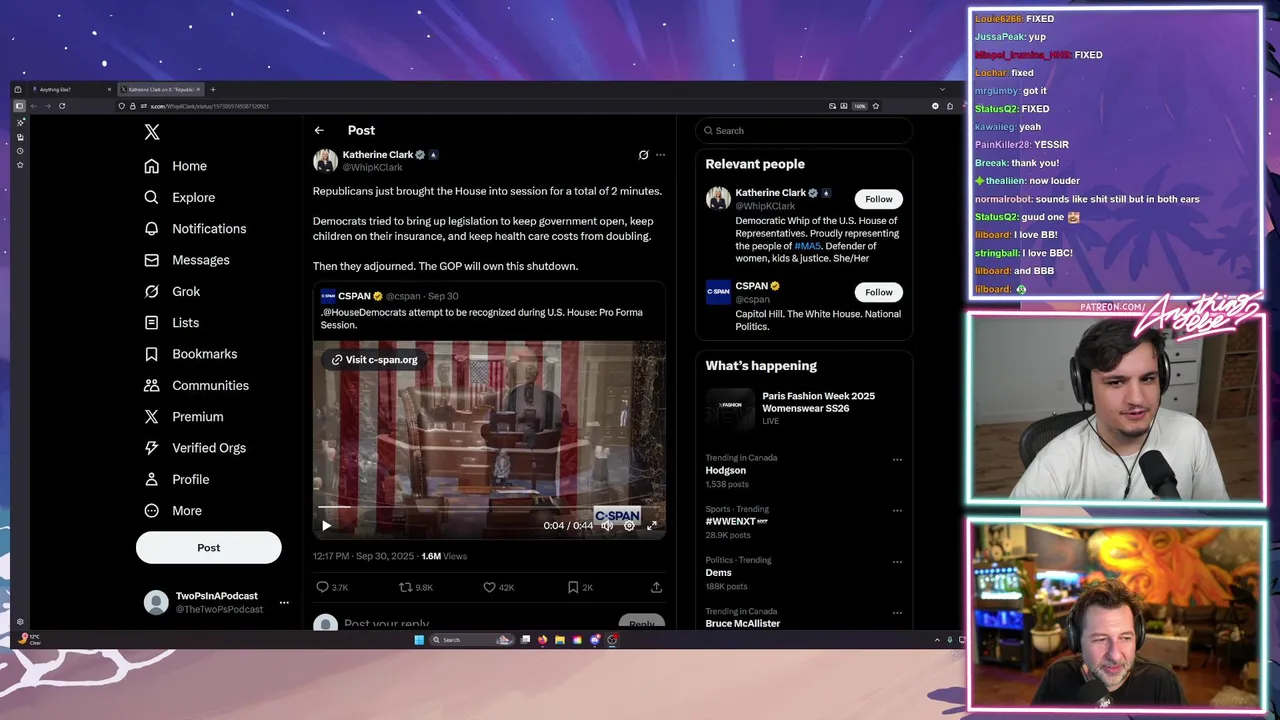
Task: Click the Communities icon in sidebar
Action: pyautogui.click(x=152, y=385)
